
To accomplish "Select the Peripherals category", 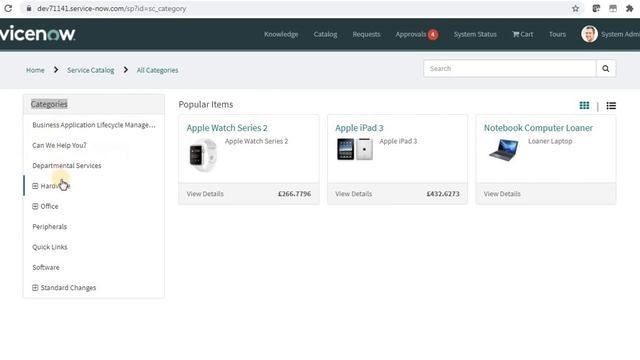I will tap(49, 227).
